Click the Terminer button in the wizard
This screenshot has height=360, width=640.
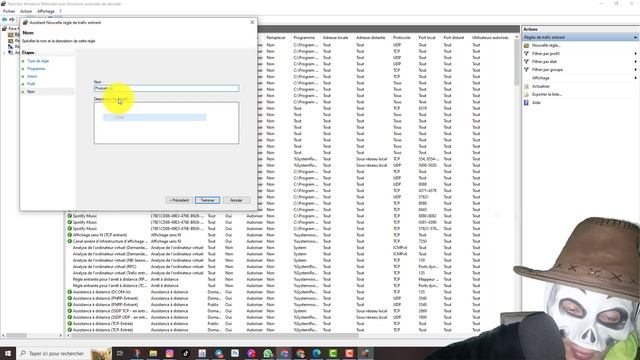[x=207, y=200]
